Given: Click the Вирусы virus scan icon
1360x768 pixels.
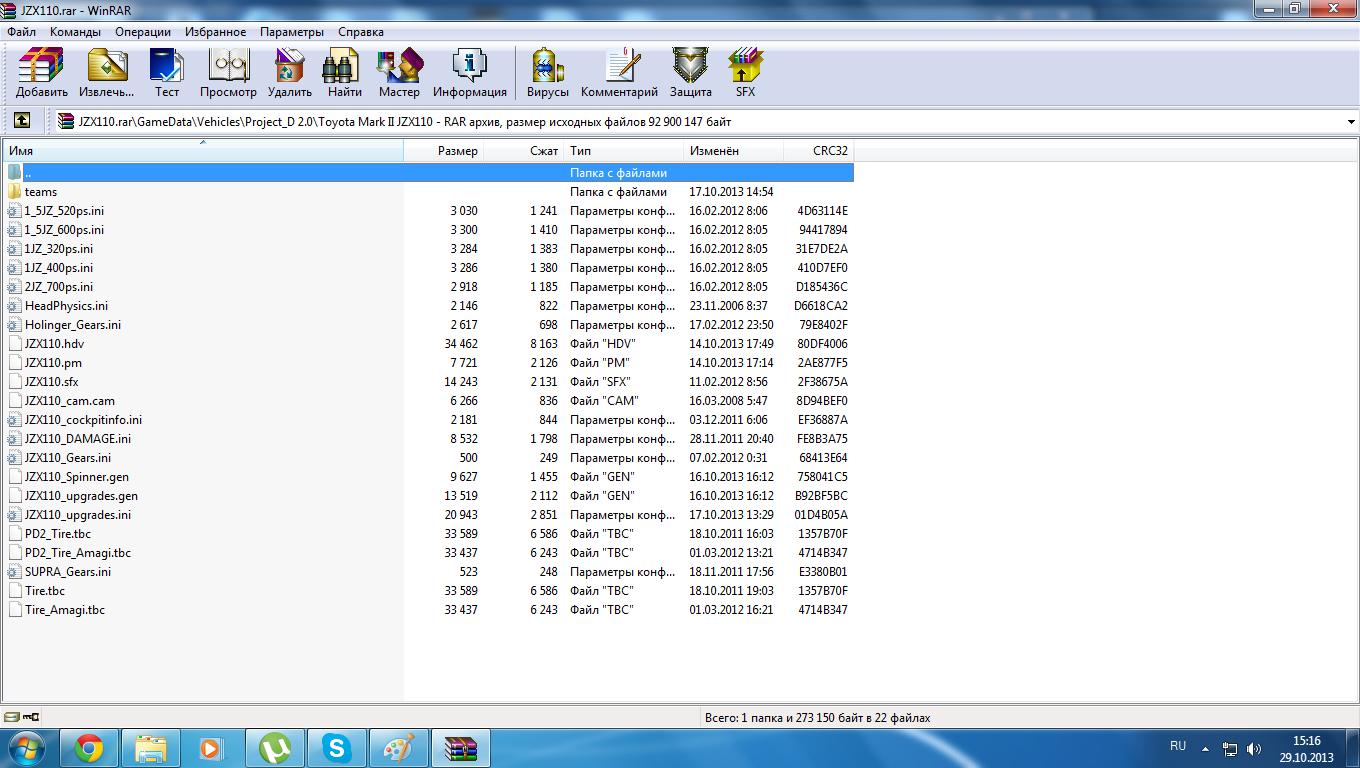Looking at the screenshot, I should [547, 73].
